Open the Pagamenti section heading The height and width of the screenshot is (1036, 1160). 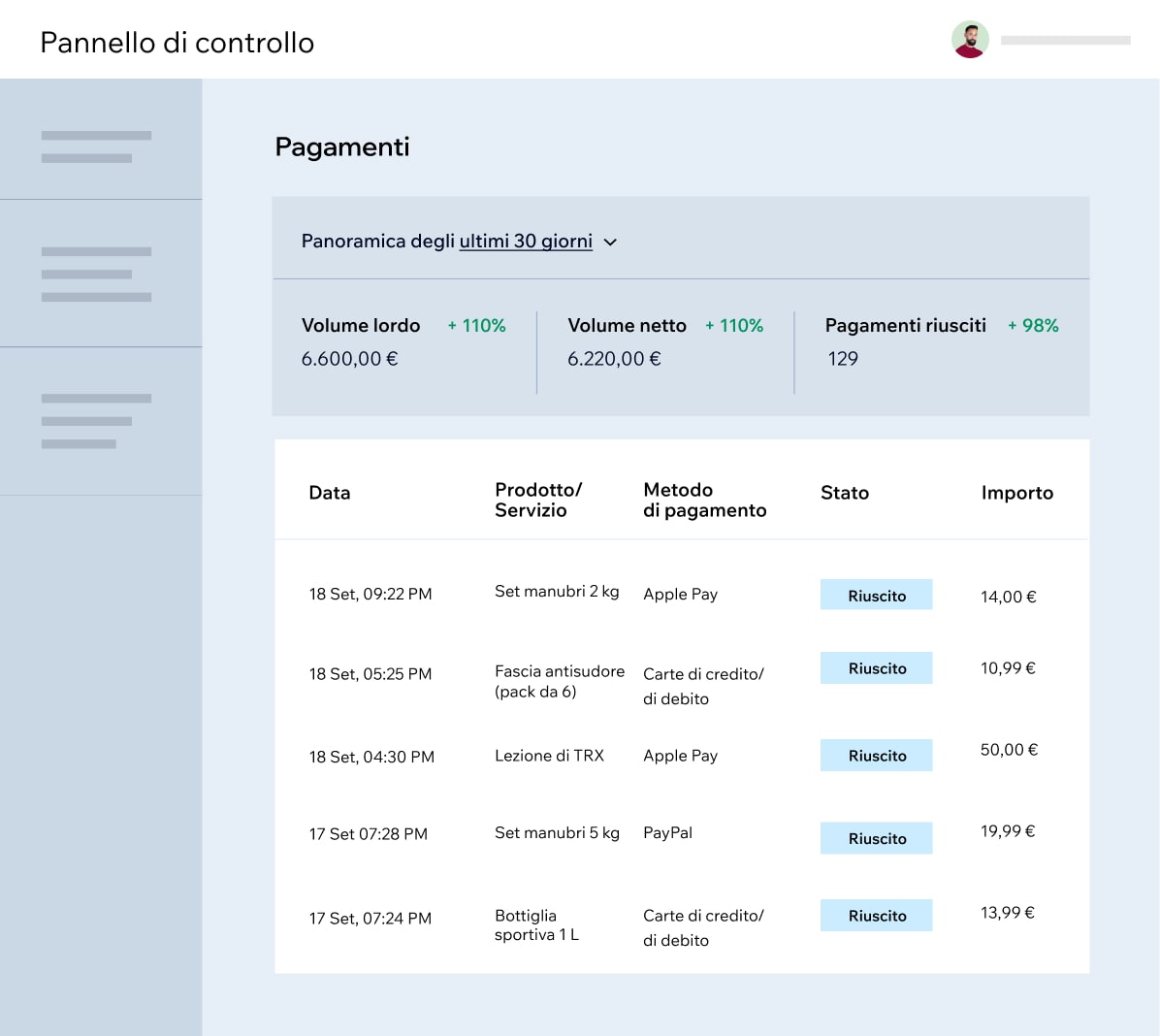(x=341, y=146)
